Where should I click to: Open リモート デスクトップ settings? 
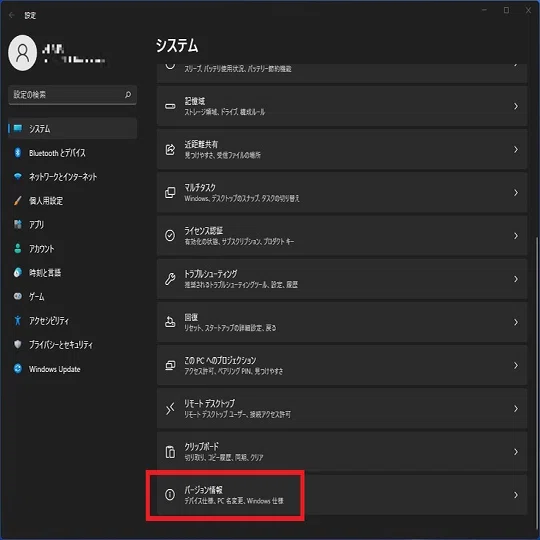click(342, 409)
